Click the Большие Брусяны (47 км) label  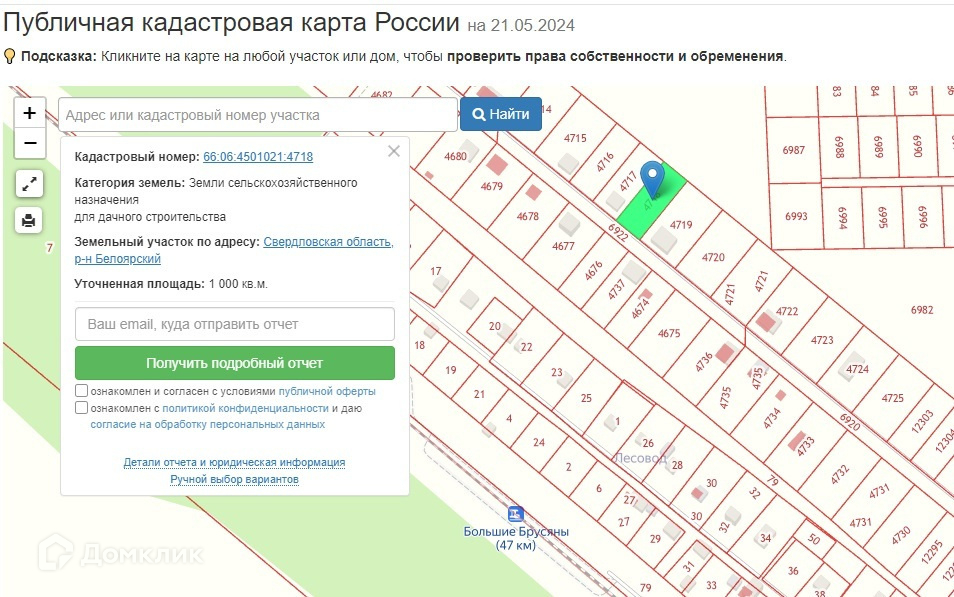(516, 539)
